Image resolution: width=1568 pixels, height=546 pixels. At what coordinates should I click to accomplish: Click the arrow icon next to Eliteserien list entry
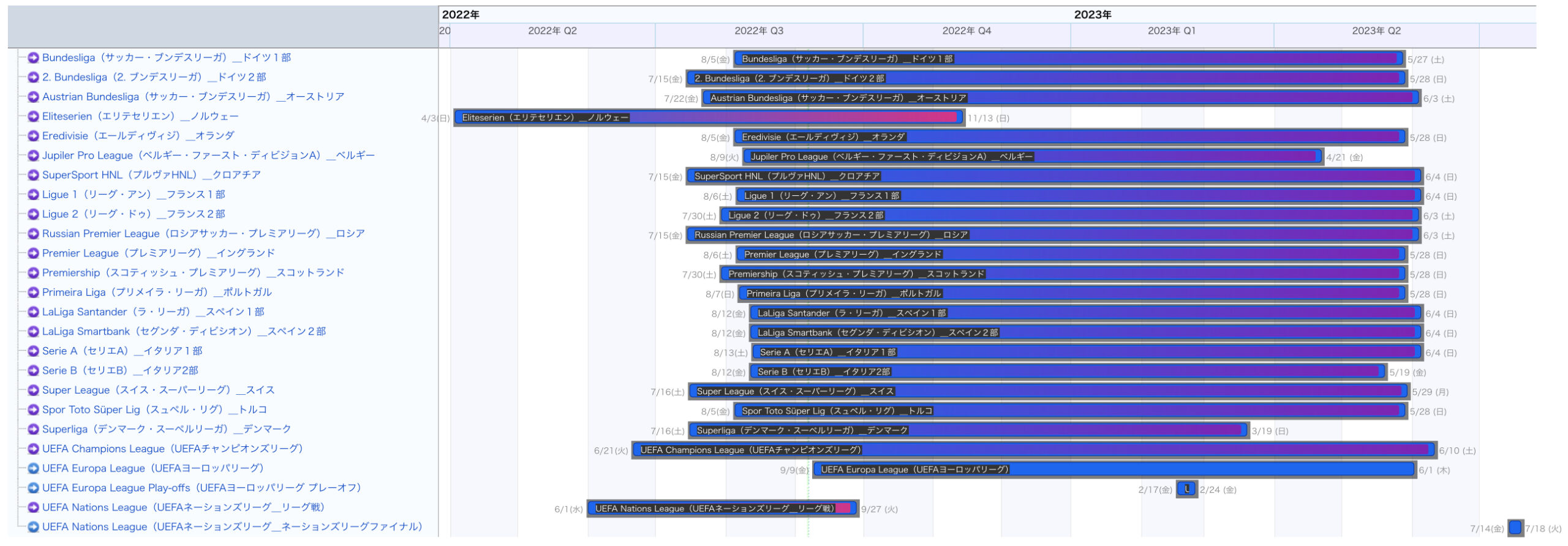(x=34, y=116)
